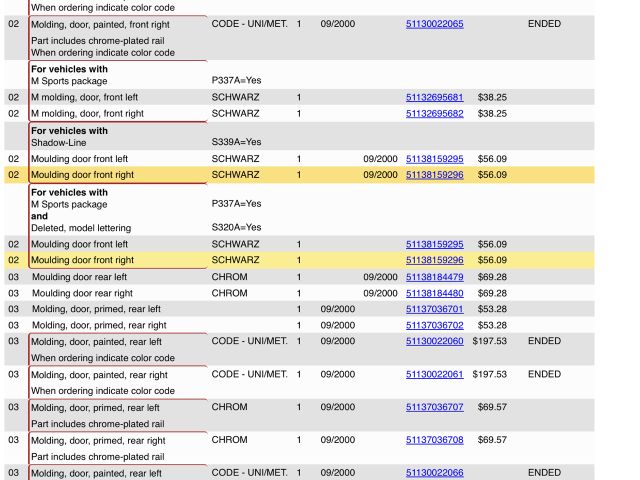
Task: Open part link 51138184479
Action: click(434, 277)
